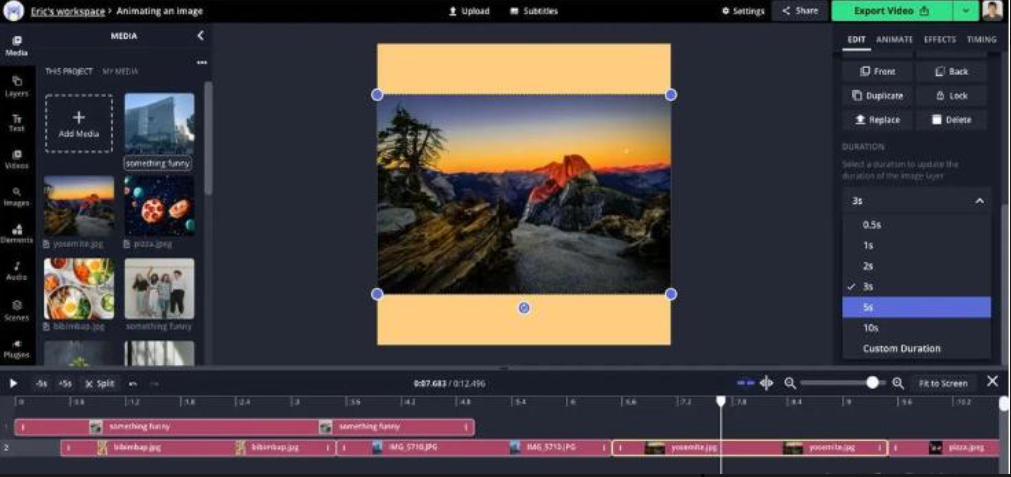1011x477 pixels.
Task: Click the Export Video button
Action: point(891,11)
